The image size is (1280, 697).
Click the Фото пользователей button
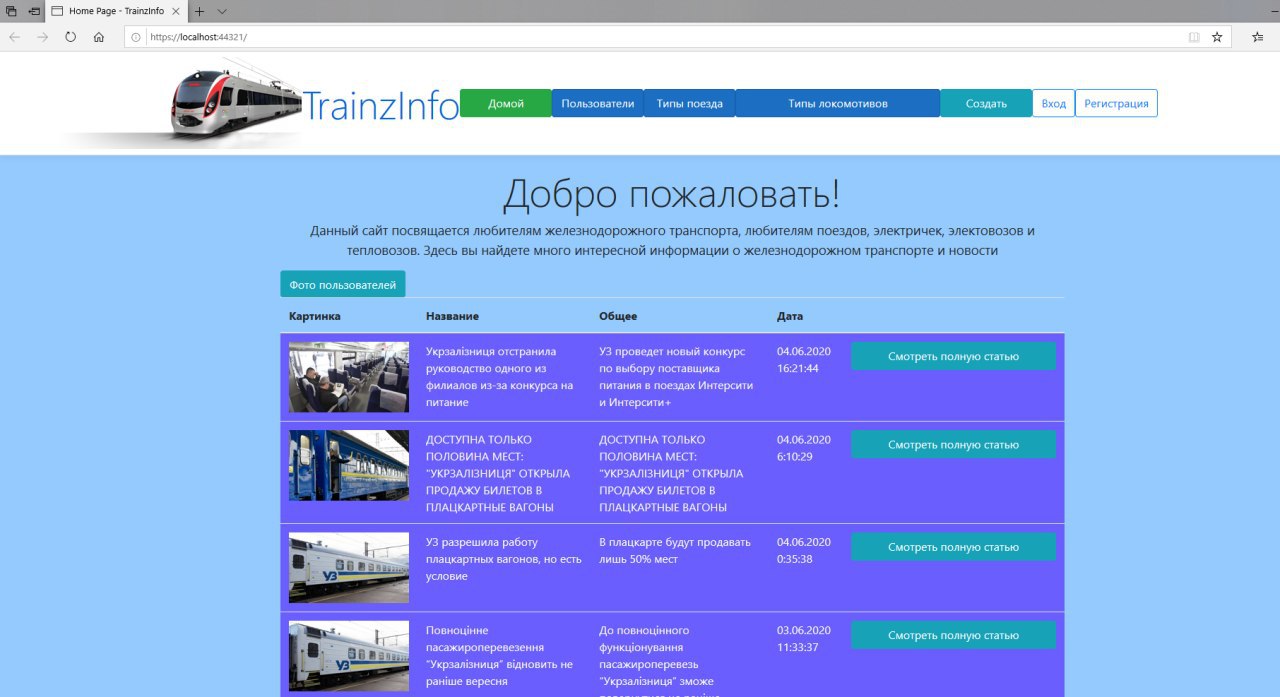point(343,285)
